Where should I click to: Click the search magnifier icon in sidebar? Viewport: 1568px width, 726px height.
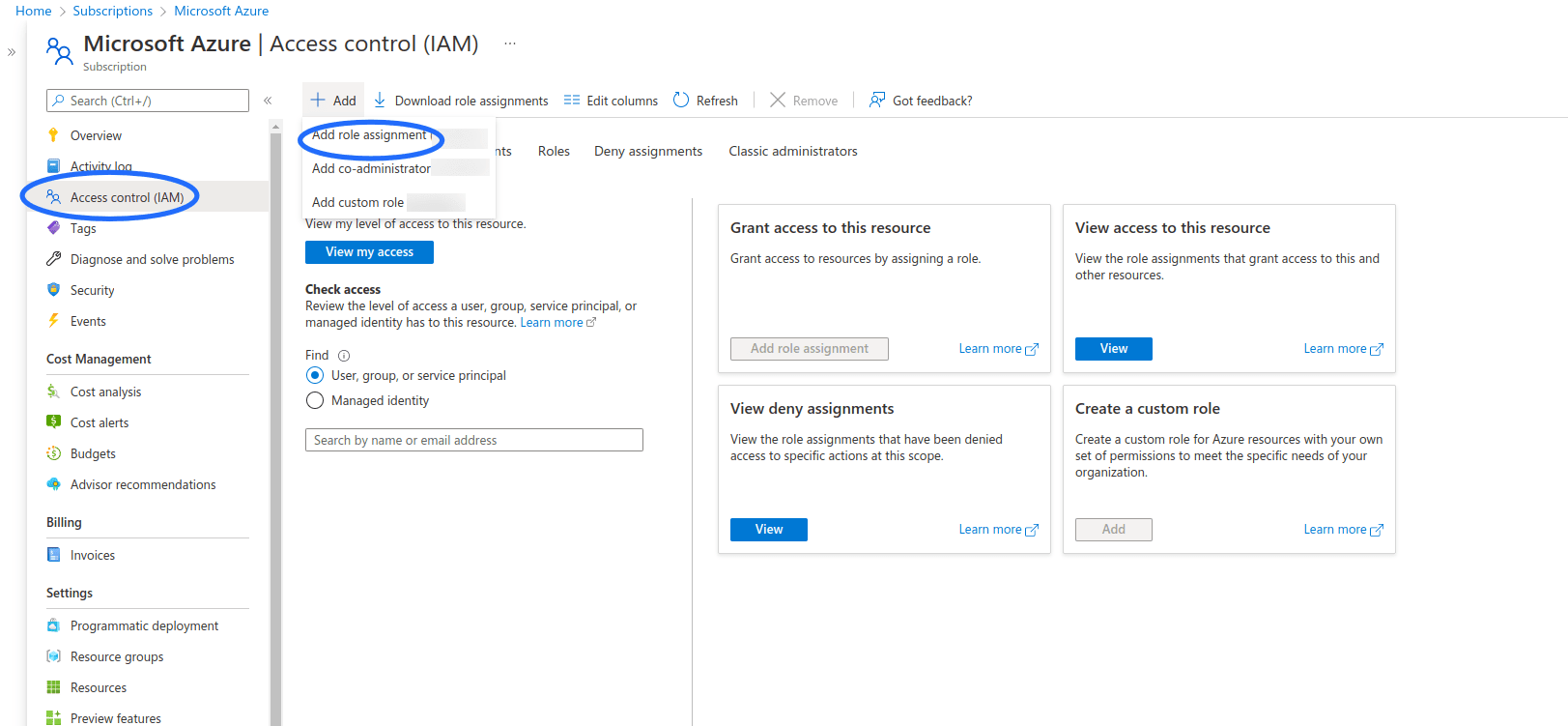click(59, 101)
